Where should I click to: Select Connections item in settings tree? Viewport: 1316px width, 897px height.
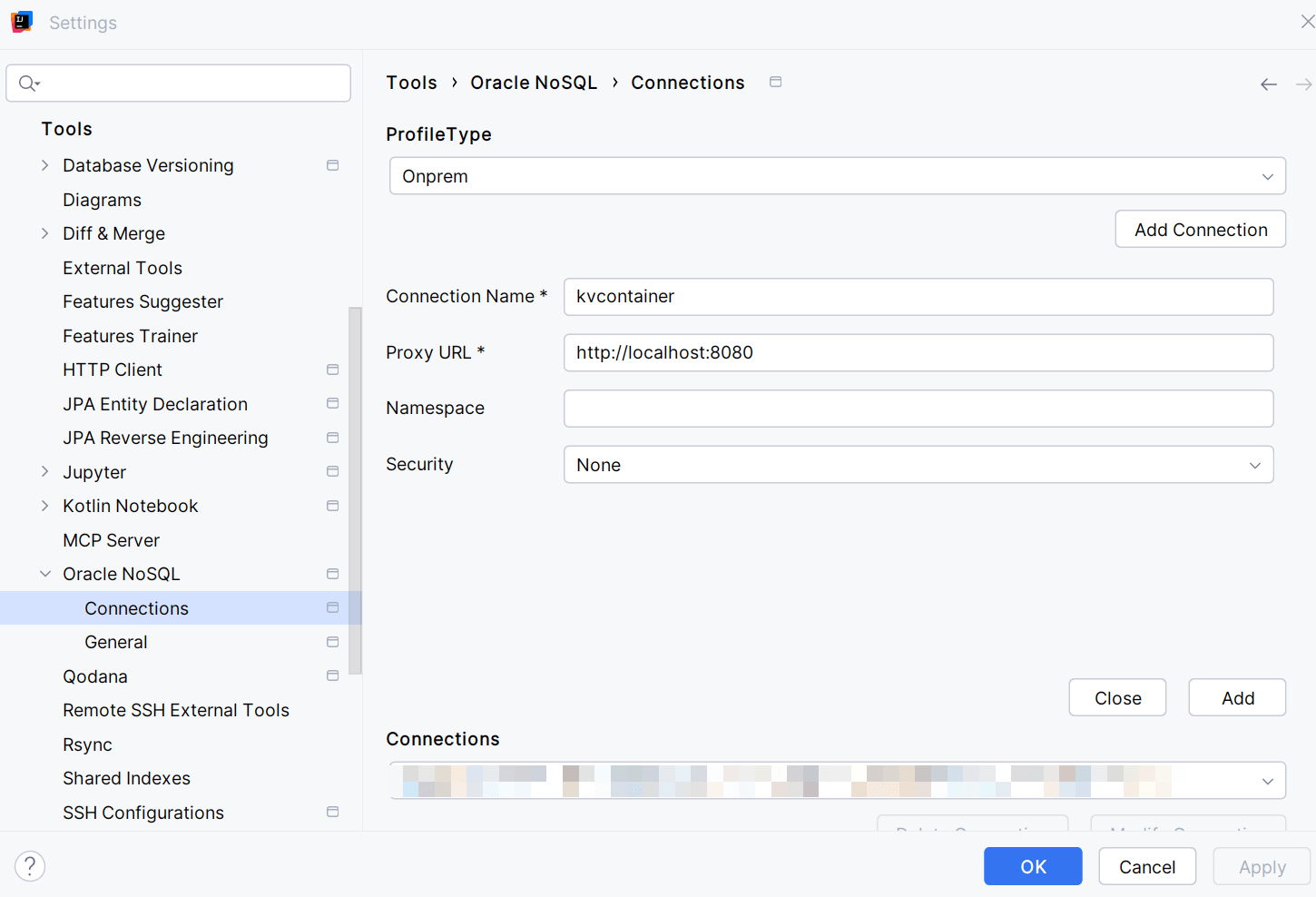pyautogui.click(x=137, y=608)
